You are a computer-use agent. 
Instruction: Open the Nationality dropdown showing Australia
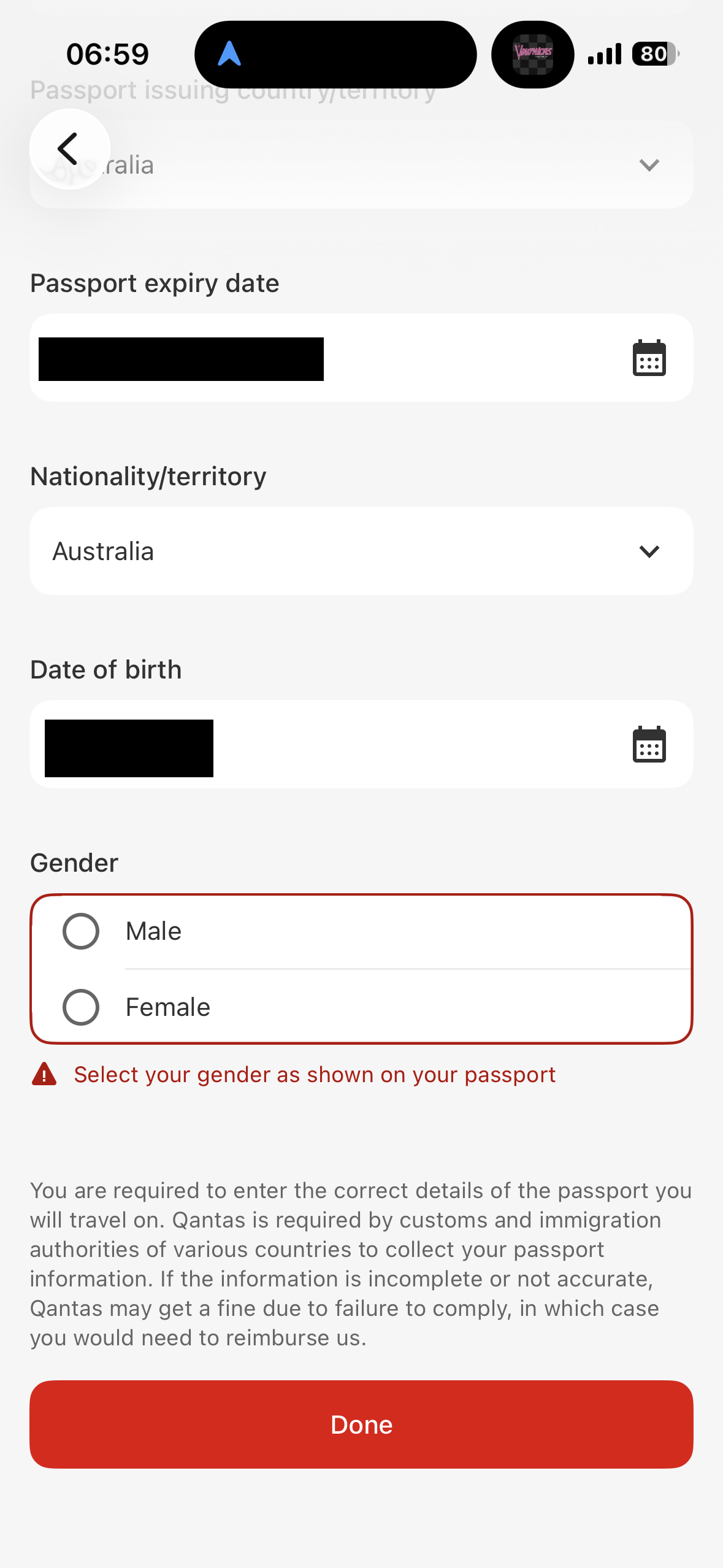point(343,551)
